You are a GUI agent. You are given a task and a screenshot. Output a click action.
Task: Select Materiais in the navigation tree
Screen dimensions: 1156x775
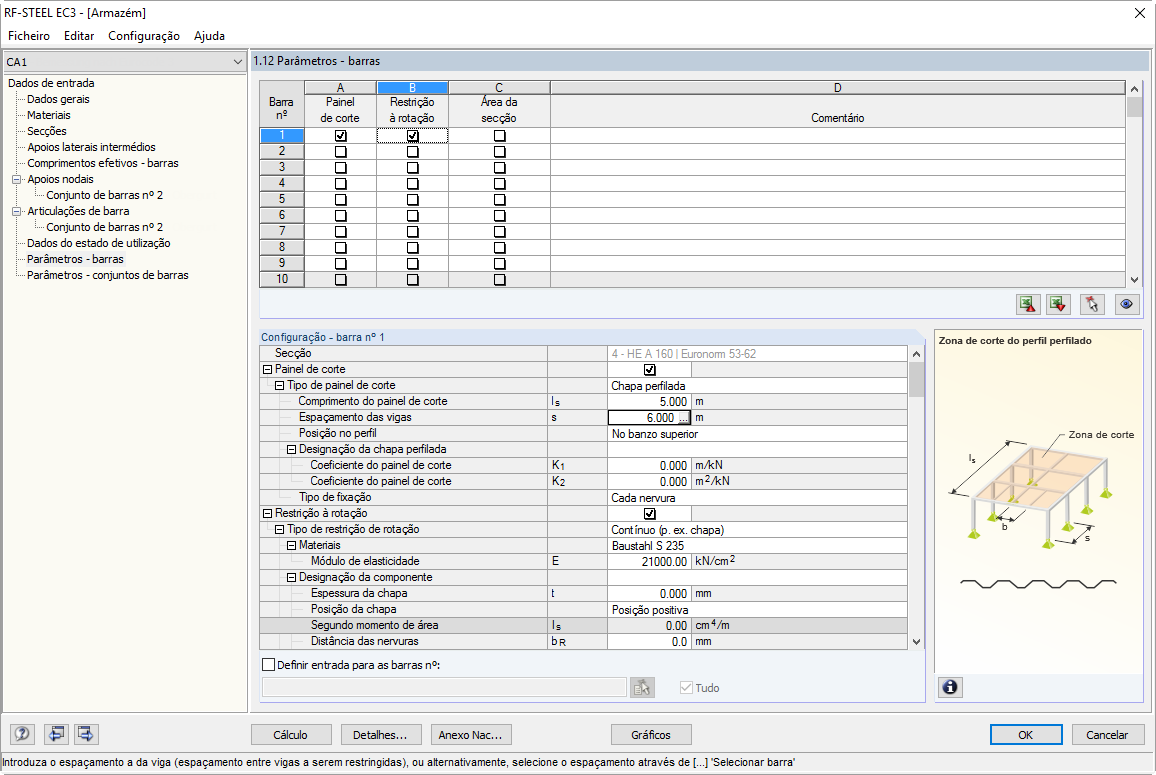(x=49, y=115)
